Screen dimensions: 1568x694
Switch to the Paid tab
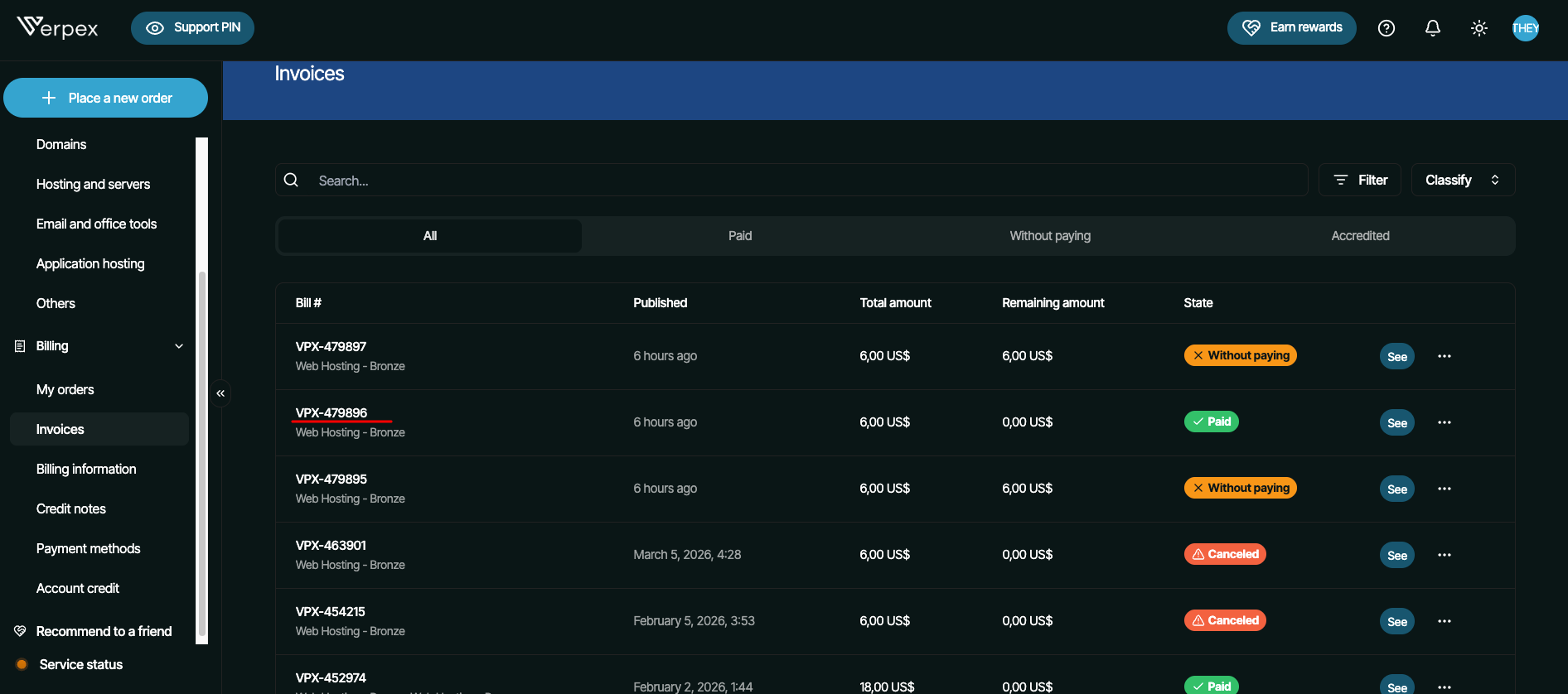(739, 236)
